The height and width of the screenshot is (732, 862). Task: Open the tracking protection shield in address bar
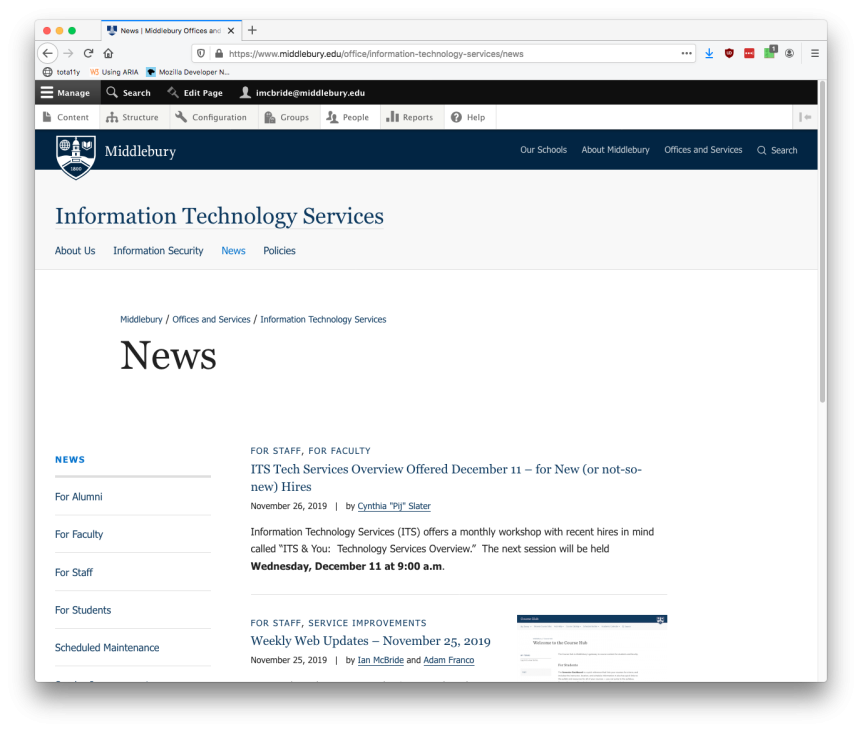pyautogui.click(x=201, y=53)
